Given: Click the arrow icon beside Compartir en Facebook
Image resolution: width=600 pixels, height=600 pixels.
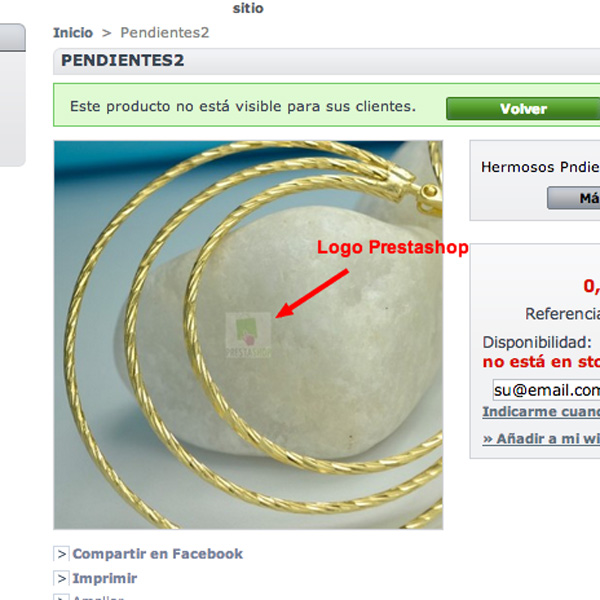Looking at the screenshot, I should click(x=61, y=554).
